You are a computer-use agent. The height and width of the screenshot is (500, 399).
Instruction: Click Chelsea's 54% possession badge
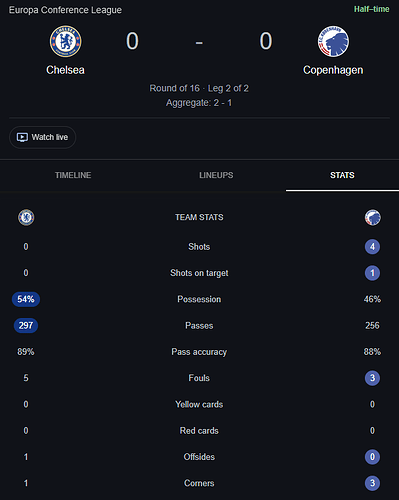click(x=26, y=299)
